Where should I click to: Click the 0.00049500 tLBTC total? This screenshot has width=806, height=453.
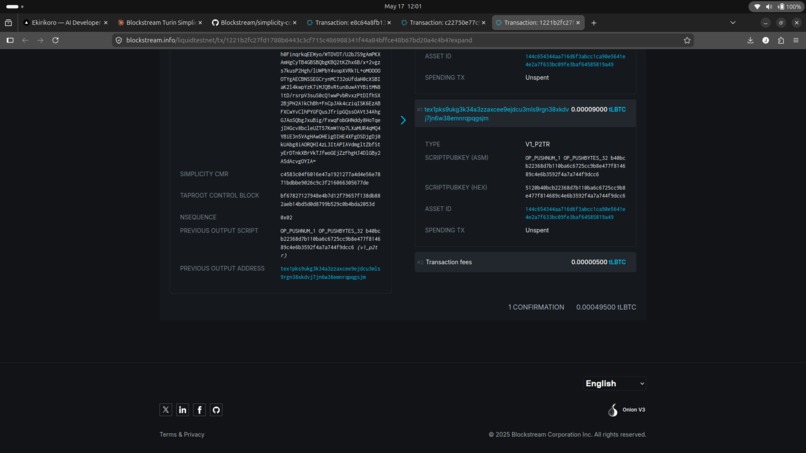tap(606, 307)
